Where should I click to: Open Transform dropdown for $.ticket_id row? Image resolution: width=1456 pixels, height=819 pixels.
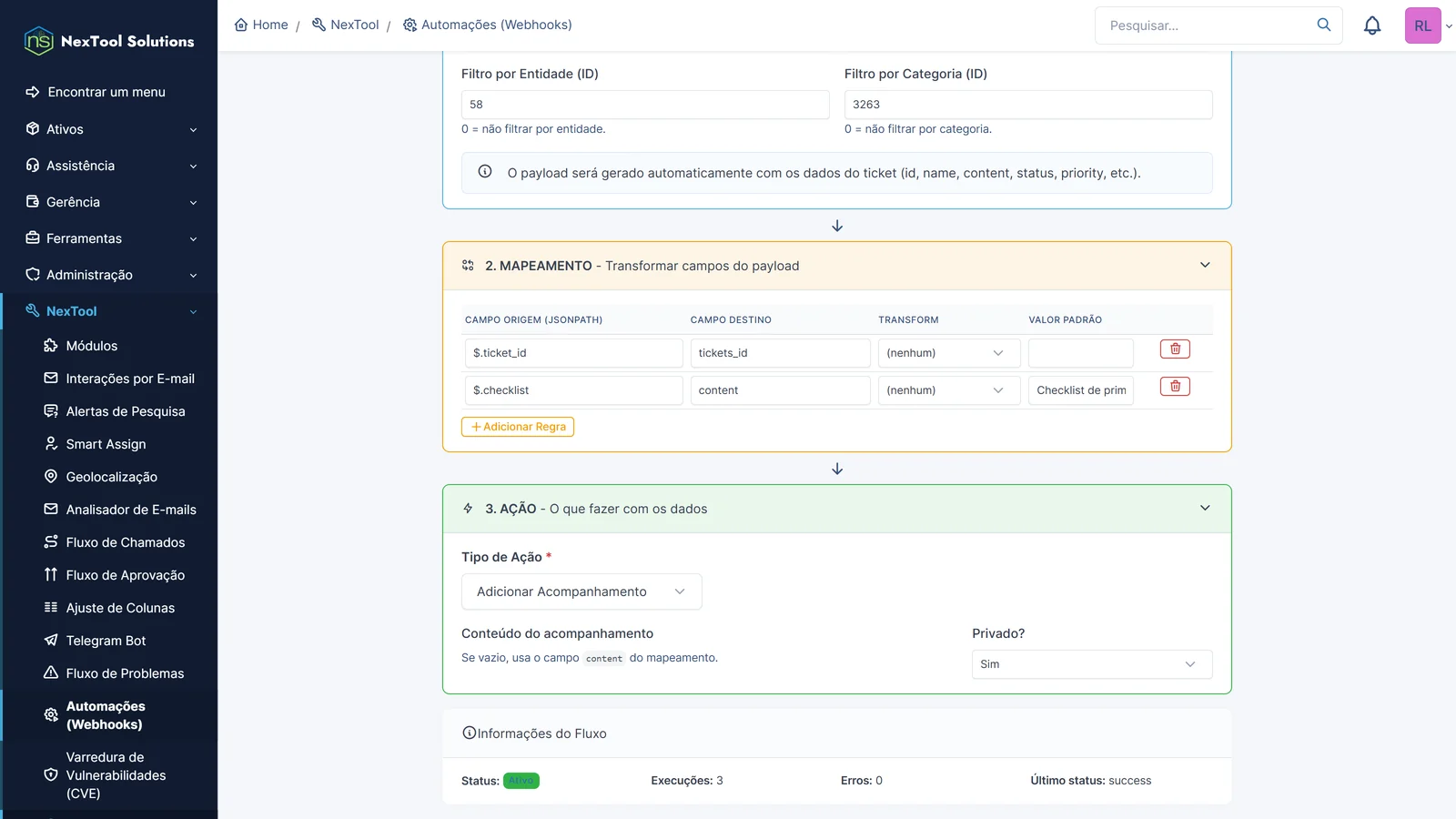pyautogui.click(x=949, y=353)
